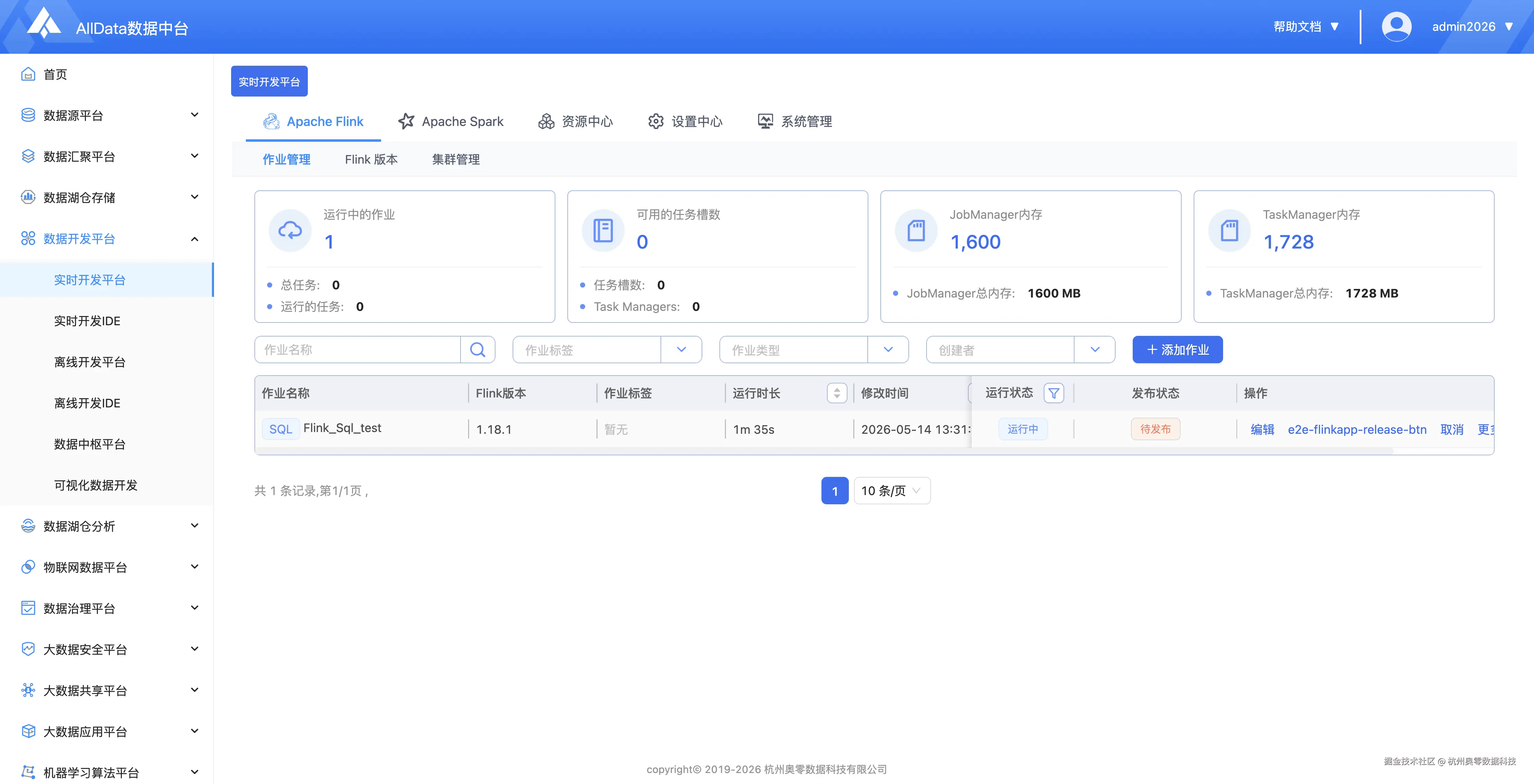
Task: Click the 大数据共享平台 network icon
Action: [28, 690]
